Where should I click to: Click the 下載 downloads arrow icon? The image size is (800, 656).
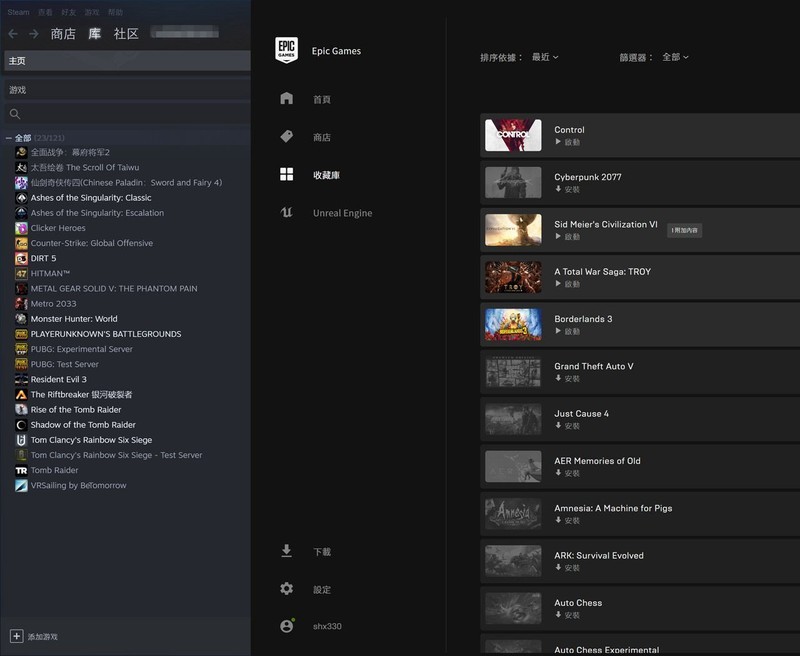[x=287, y=551]
